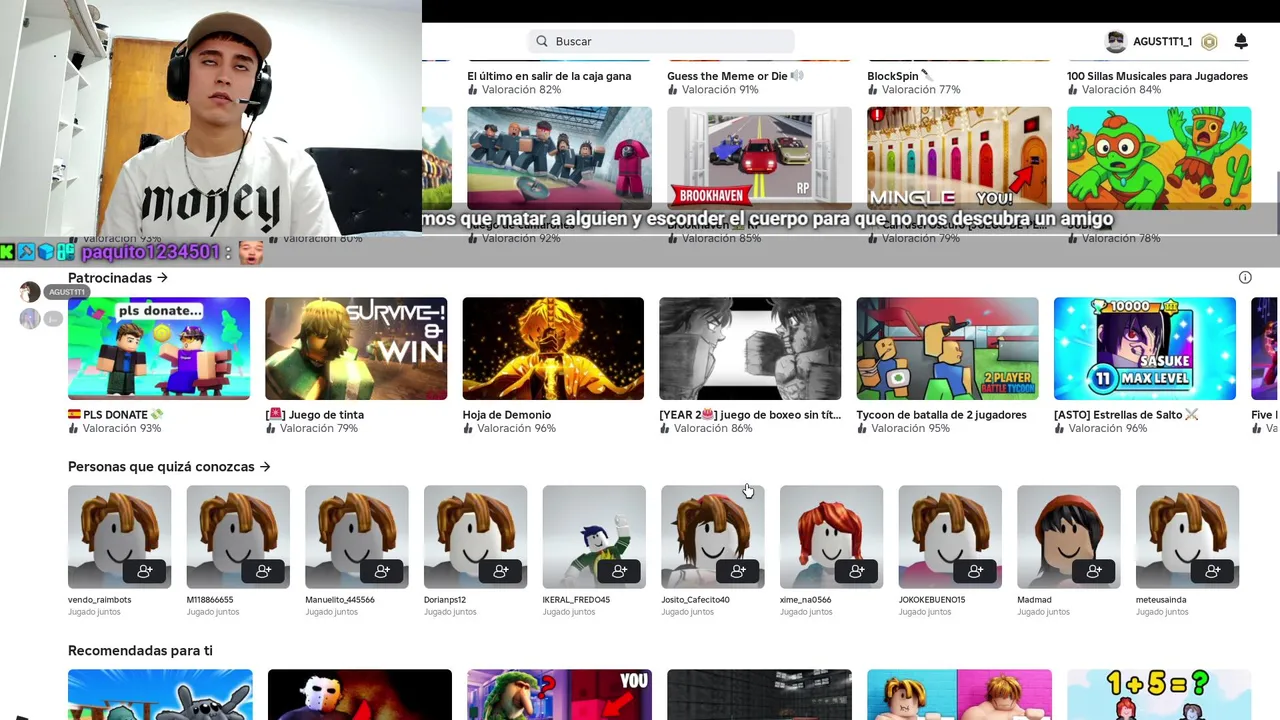Open Estrellas de Salto thumbnail
This screenshot has width=1280, height=720.
tap(1145, 348)
